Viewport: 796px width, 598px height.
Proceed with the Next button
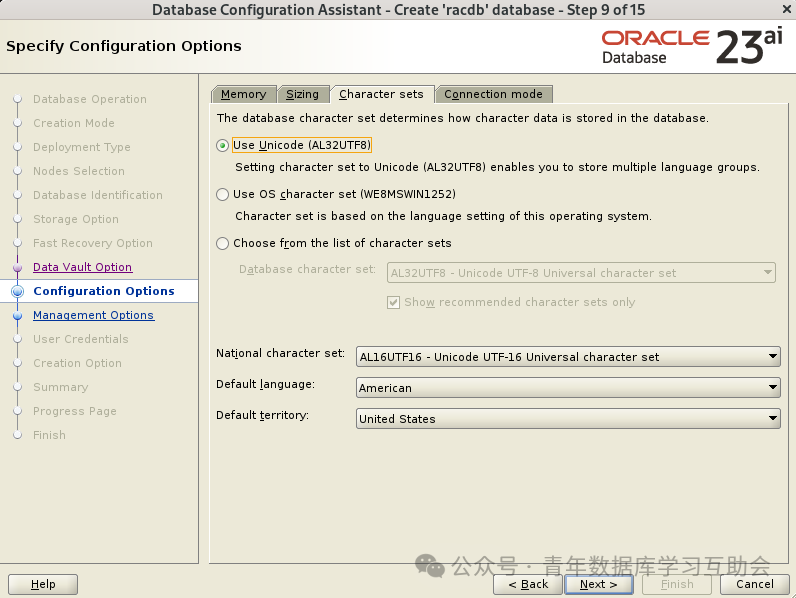click(599, 584)
